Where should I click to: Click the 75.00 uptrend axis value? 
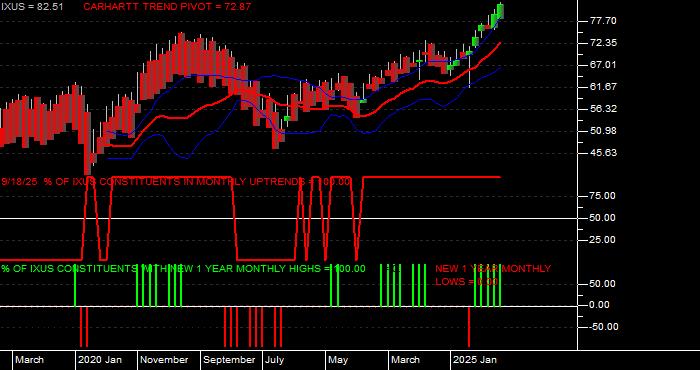click(604, 196)
